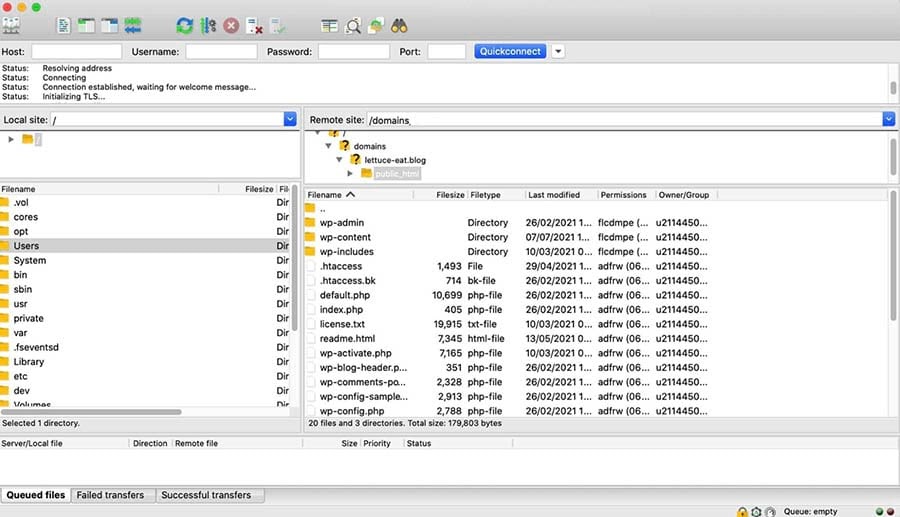900x517 pixels.
Task: Toggle the transfer queue display icon
Action: pos(132,26)
